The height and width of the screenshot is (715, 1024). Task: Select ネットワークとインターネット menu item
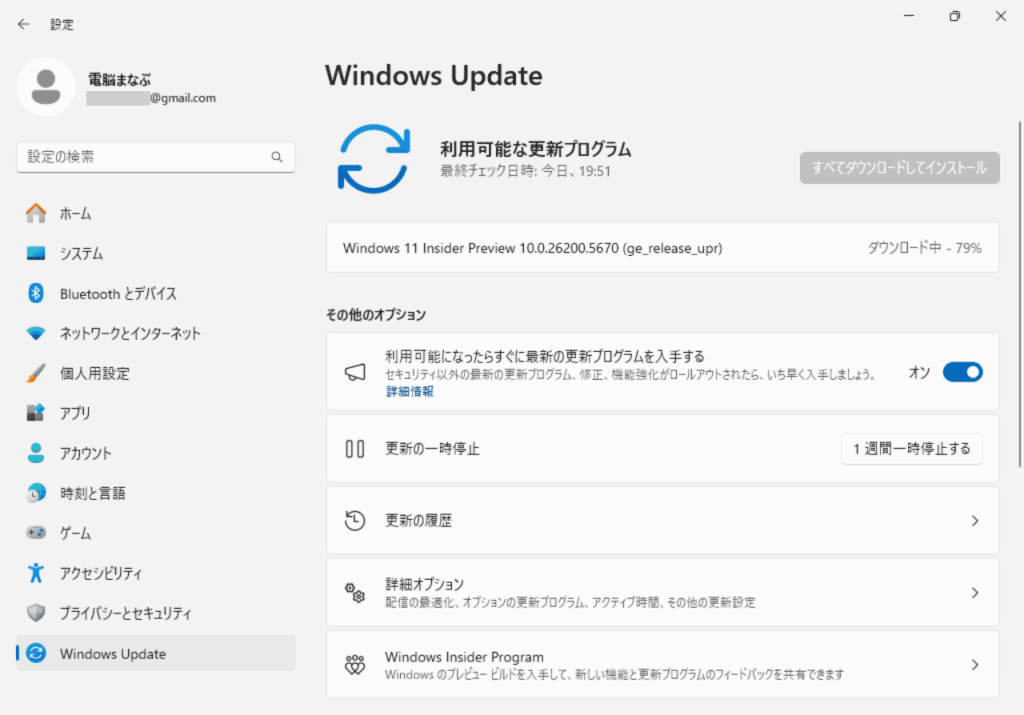pyautogui.click(x=156, y=333)
